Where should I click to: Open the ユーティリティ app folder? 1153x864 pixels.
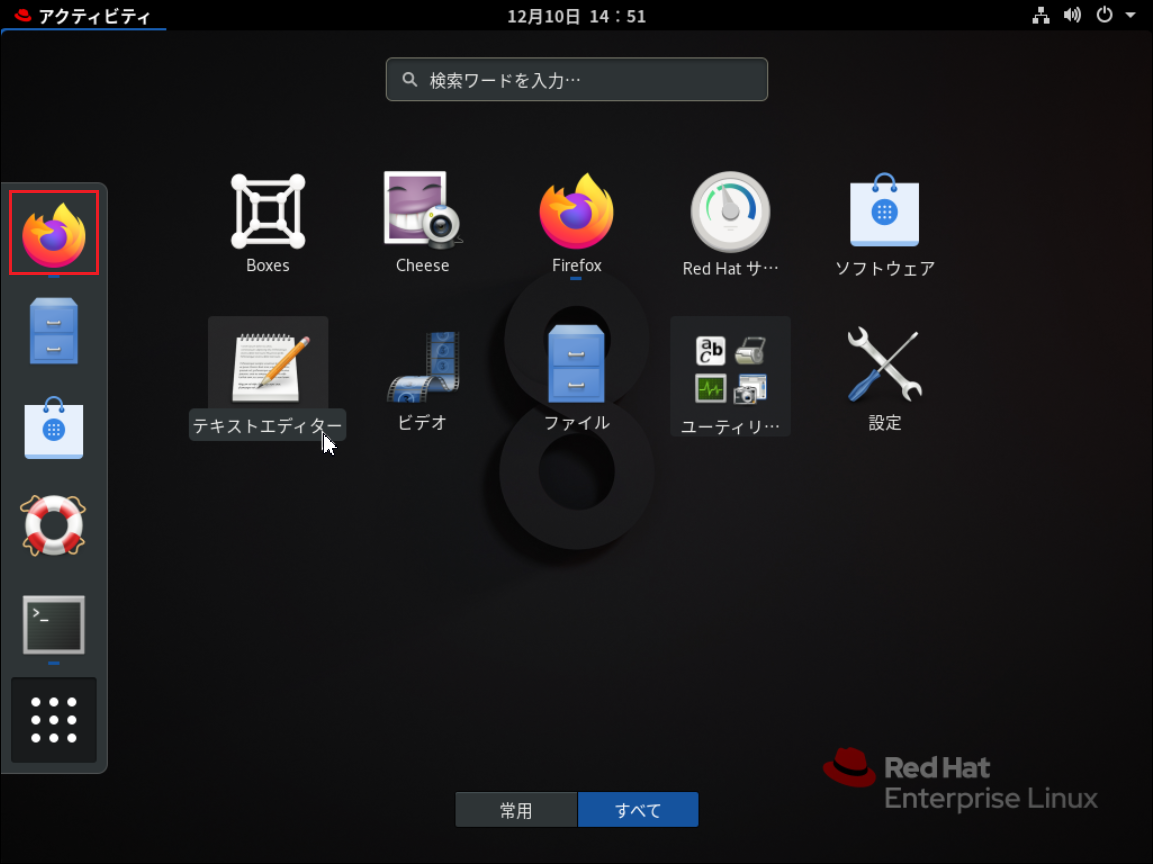tap(730, 378)
